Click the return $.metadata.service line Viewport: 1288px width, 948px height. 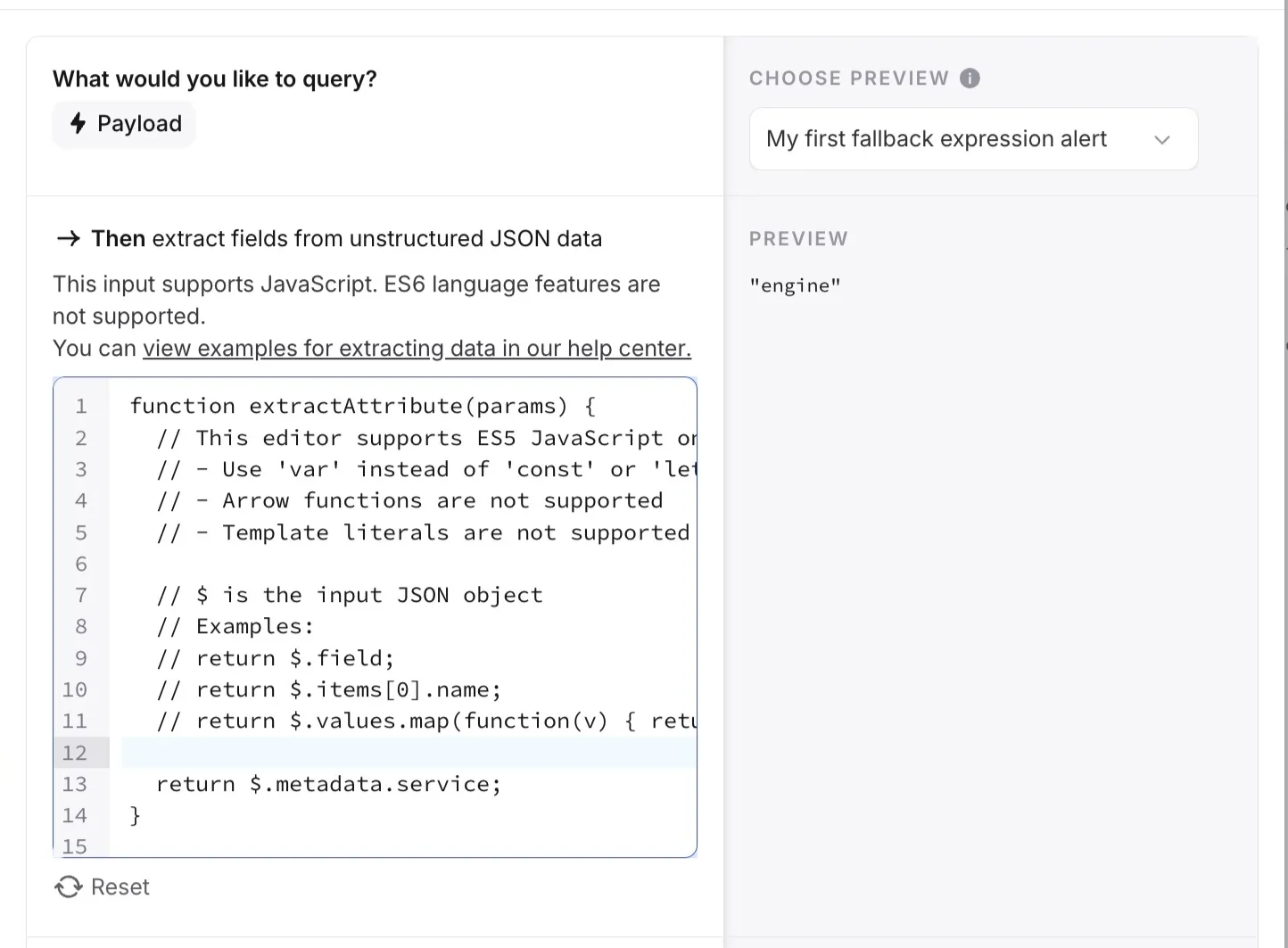click(x=328, y=784)
